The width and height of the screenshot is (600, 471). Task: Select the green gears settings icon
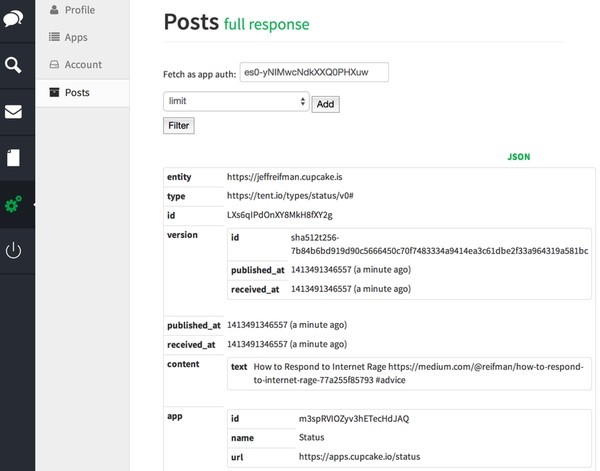[14, 204]
